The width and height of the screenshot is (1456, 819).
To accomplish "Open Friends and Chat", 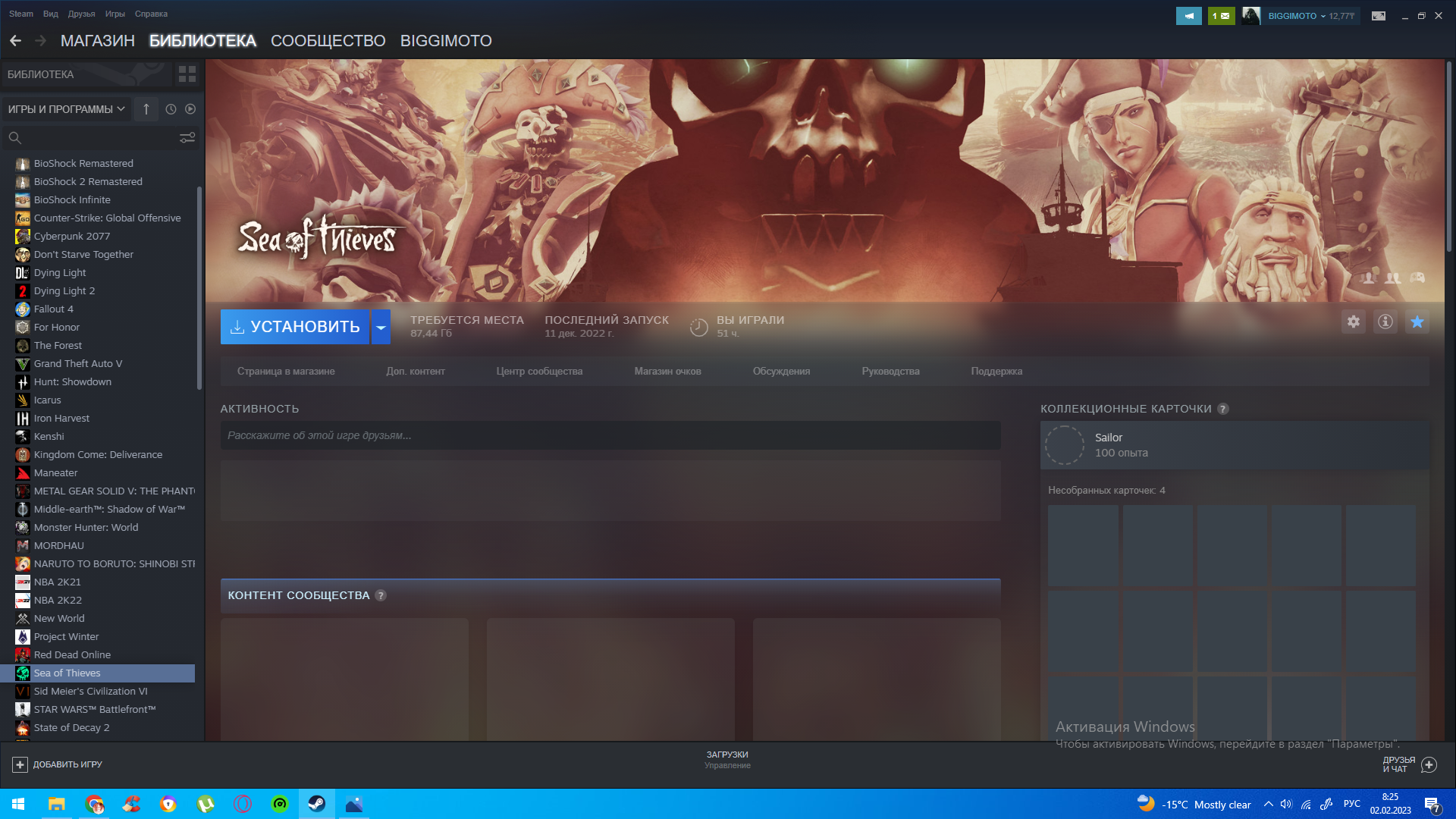I will coord(1409,764).
